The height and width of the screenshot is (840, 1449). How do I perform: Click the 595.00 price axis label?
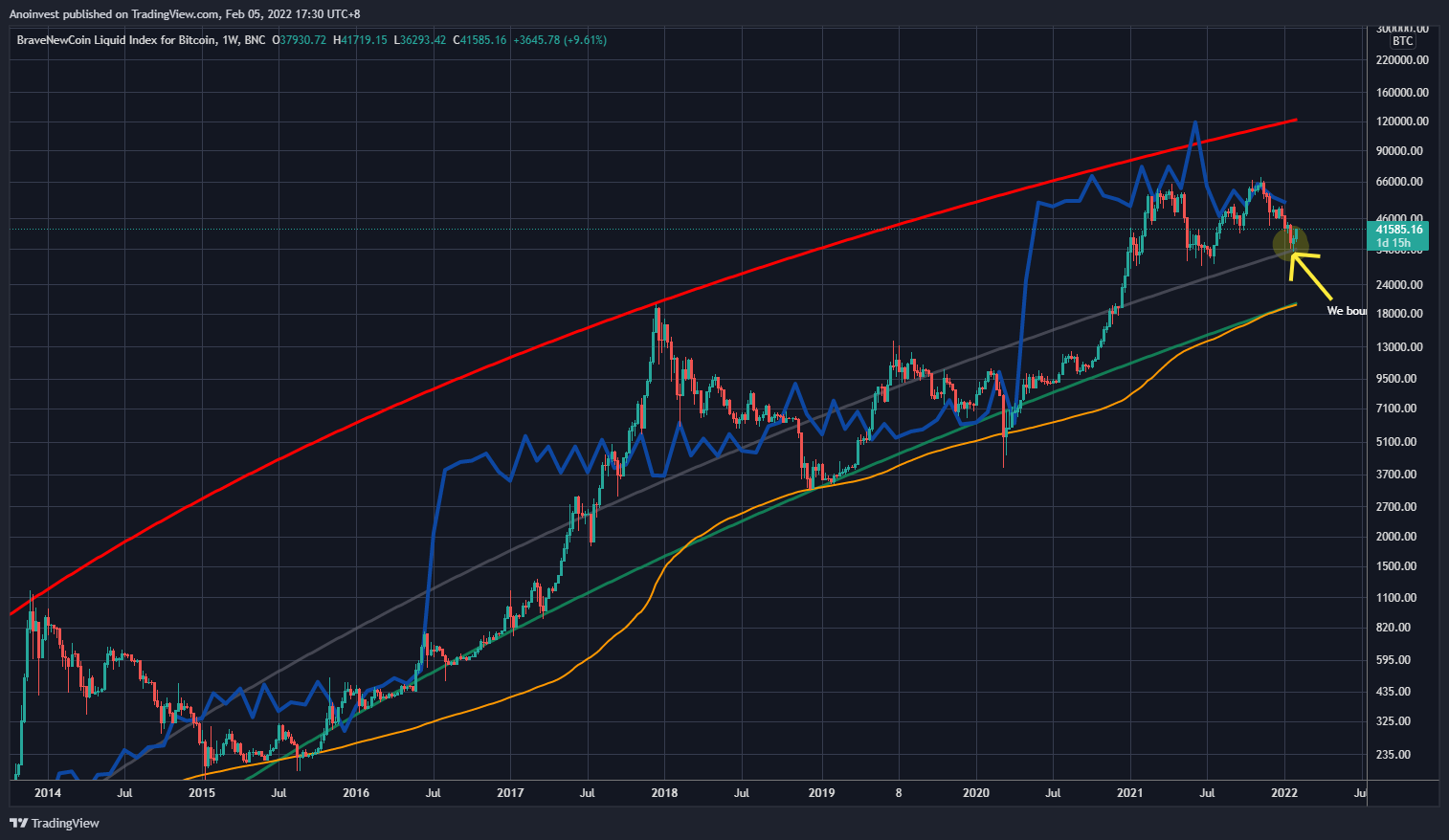click(x=1393, y=660)
